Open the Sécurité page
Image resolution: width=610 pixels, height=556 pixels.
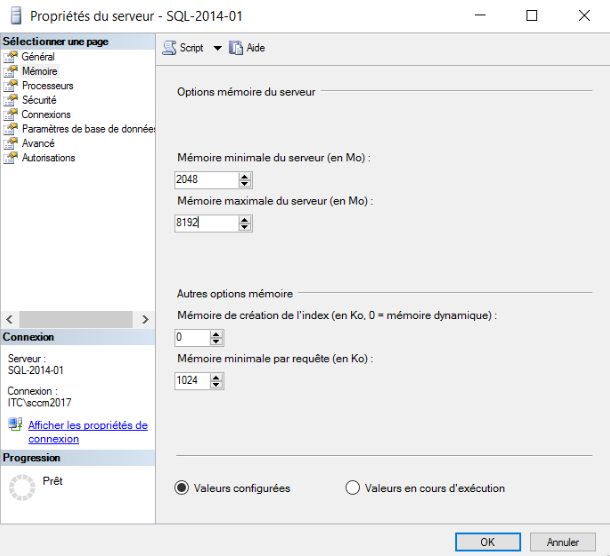point(39,100)
